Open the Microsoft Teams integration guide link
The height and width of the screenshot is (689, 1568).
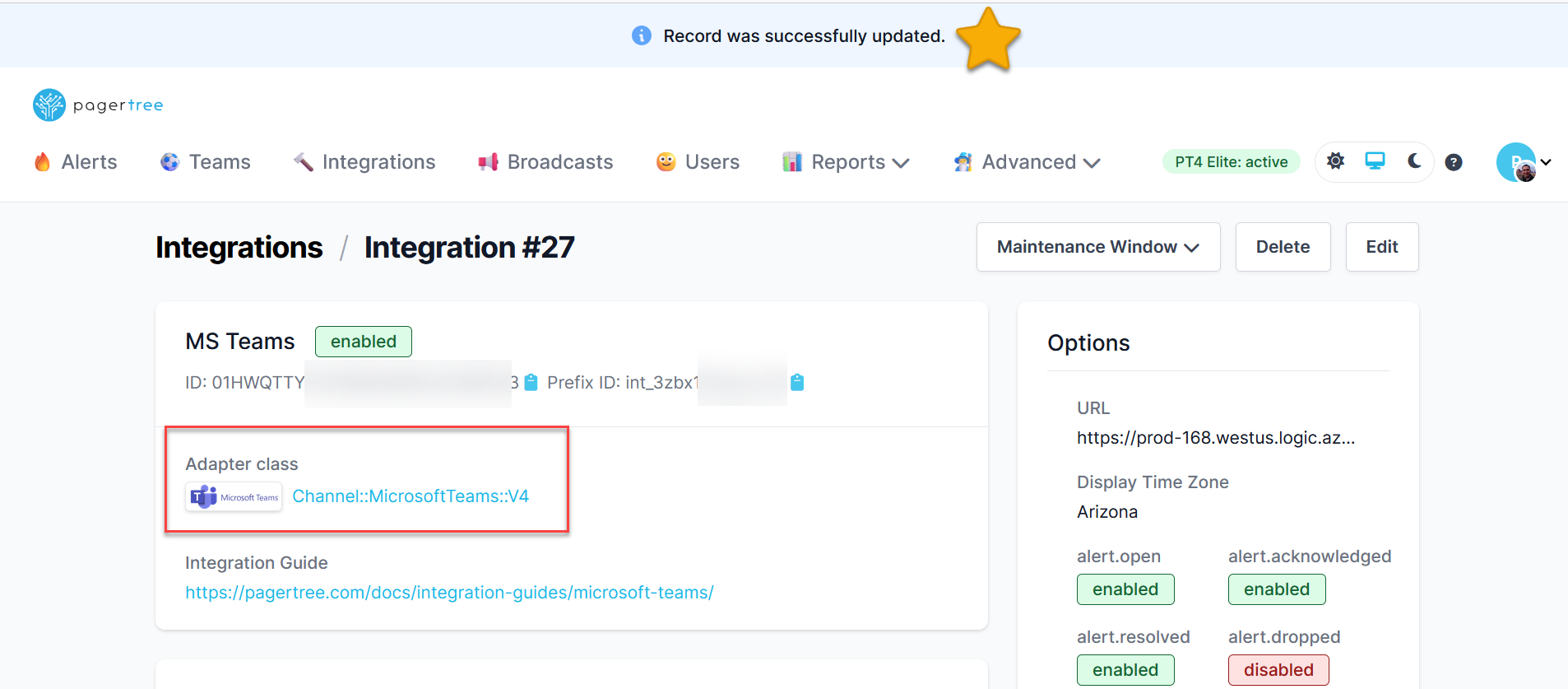tap(449, 593)
